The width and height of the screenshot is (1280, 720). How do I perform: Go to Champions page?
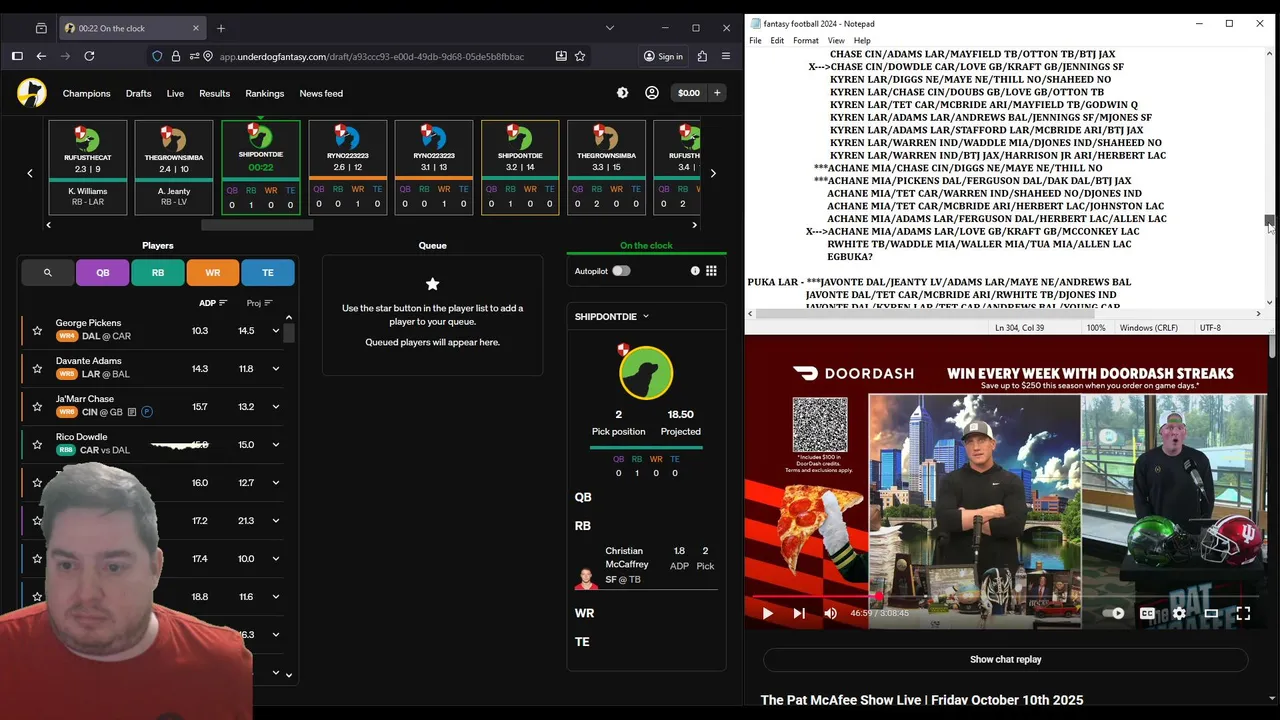pyautogui.click(x=87, y=93)
